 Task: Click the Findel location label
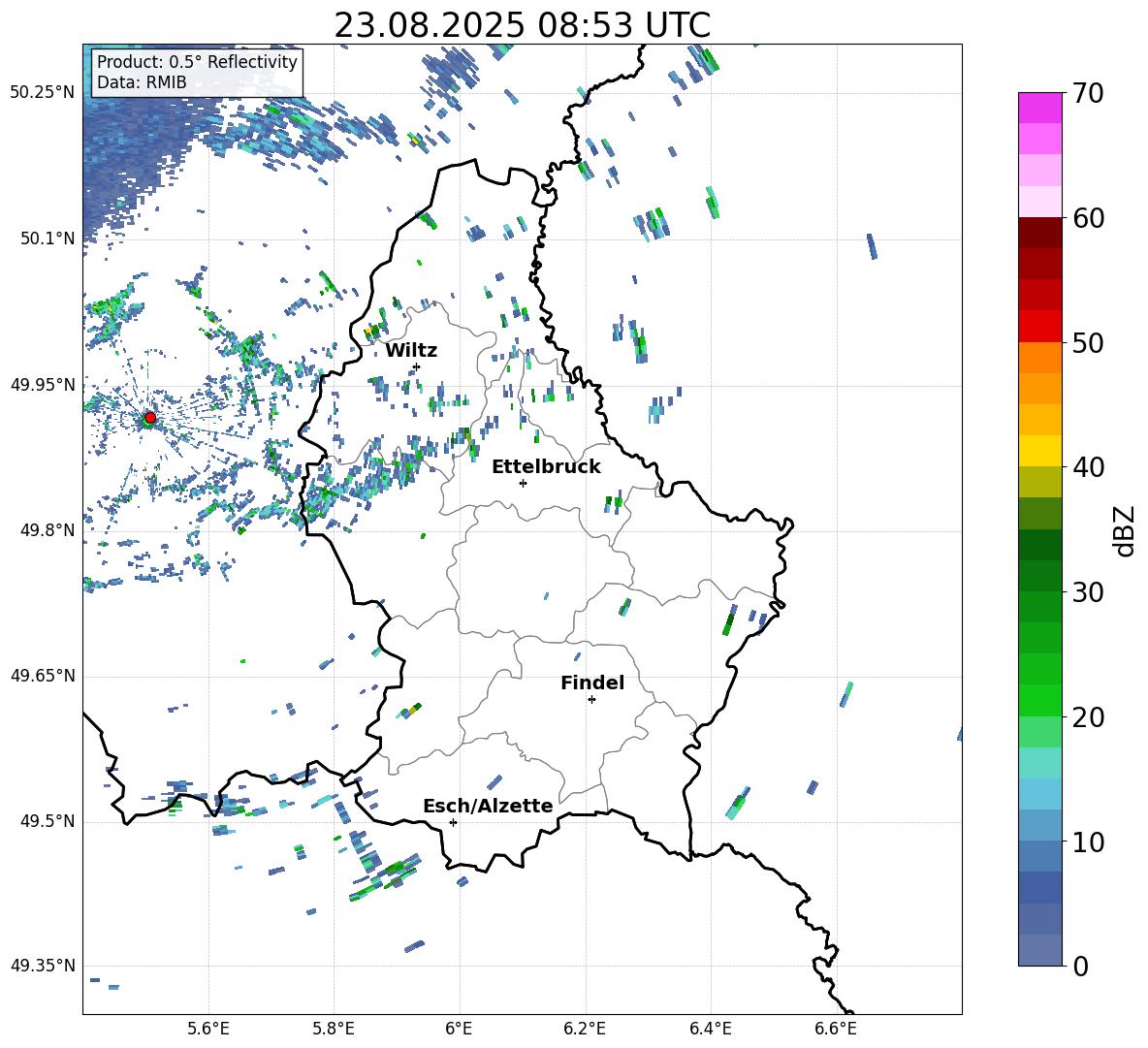(x=592, y=683)
